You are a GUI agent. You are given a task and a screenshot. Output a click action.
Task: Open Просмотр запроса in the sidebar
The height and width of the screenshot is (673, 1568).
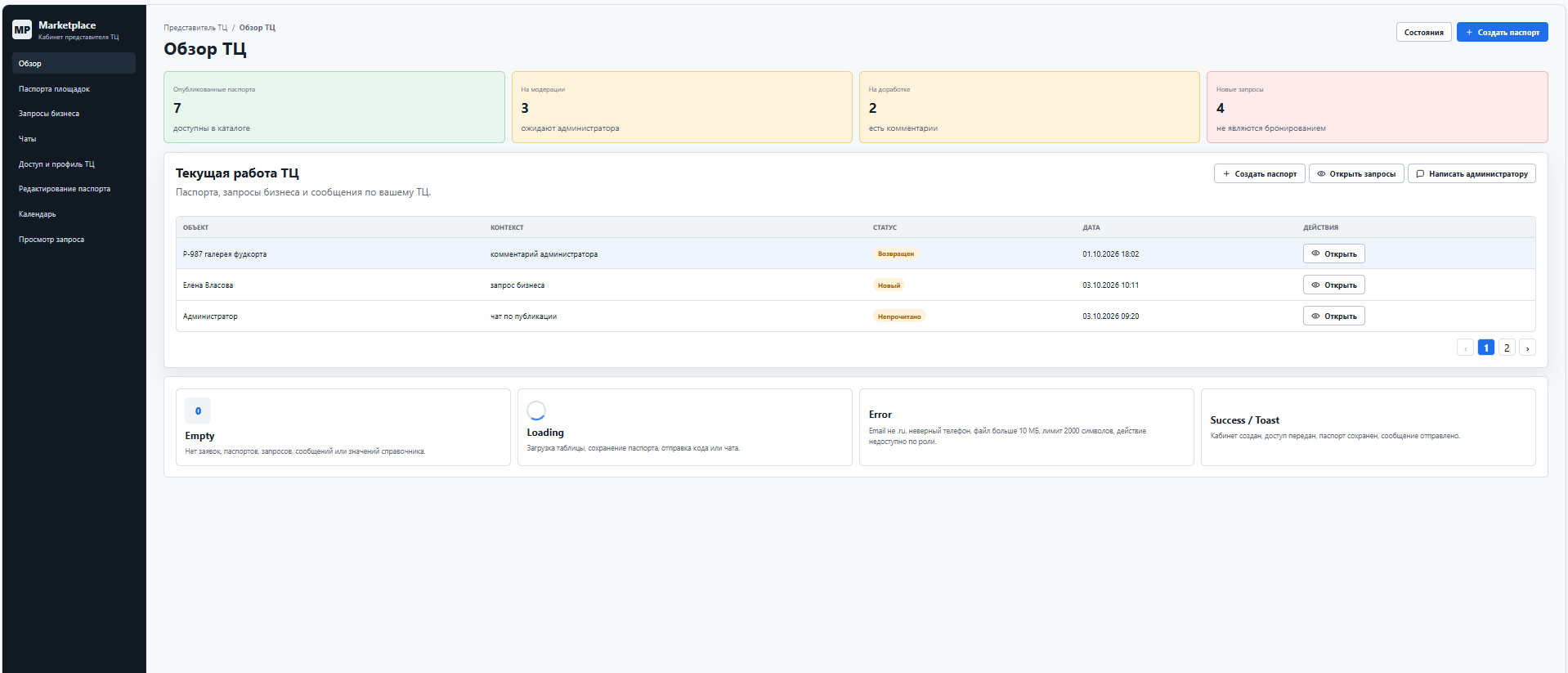74,240
